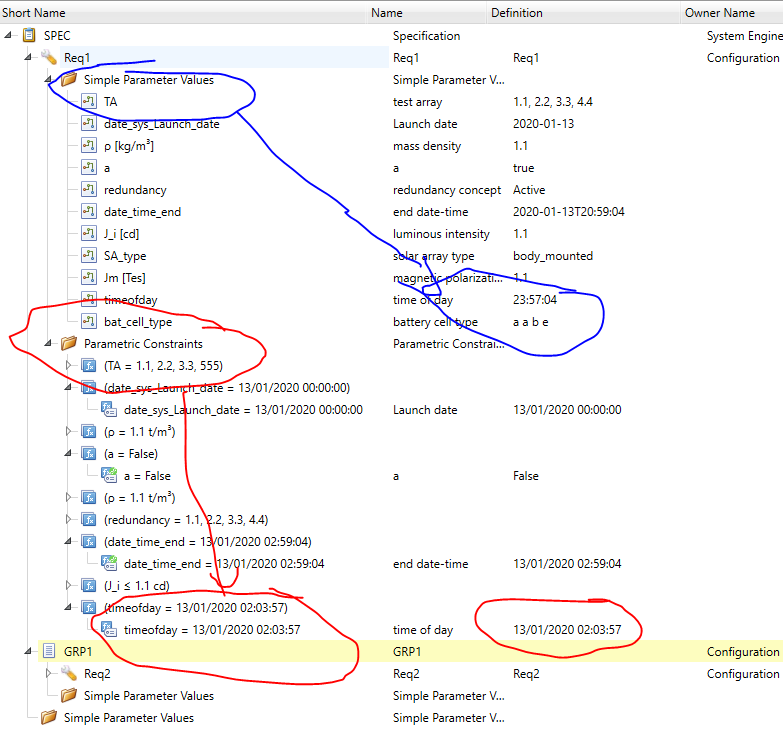Click the 'Specification' name cell

click(x=426, y=36)
